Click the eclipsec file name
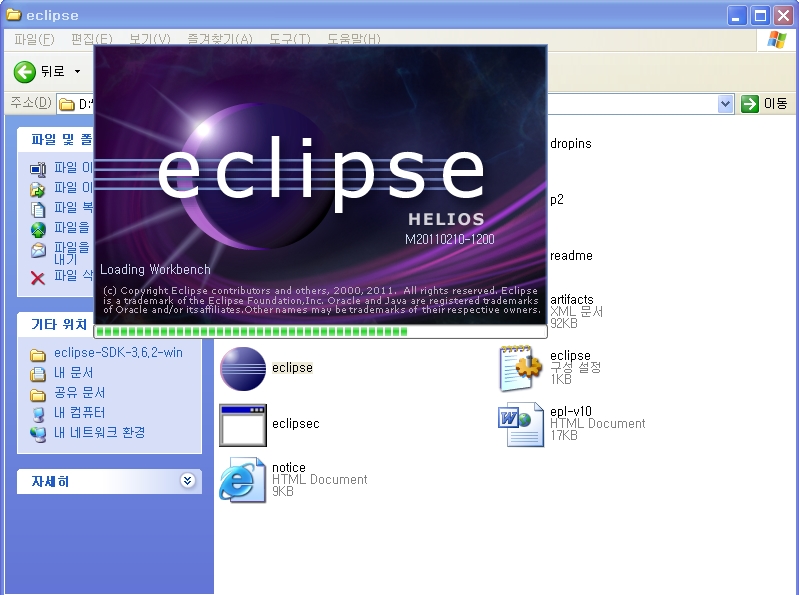 (x=296, y=424)
